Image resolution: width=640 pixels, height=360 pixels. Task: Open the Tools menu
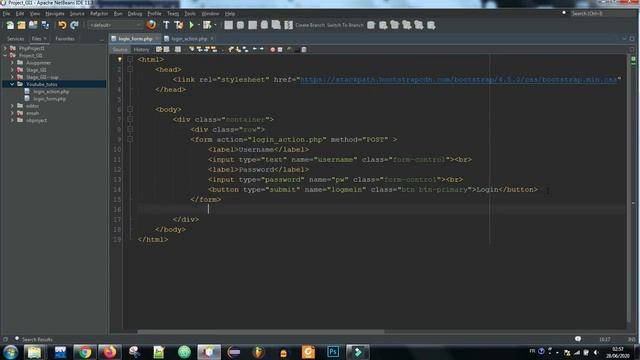pyautogui.click(x=190, y=13)
